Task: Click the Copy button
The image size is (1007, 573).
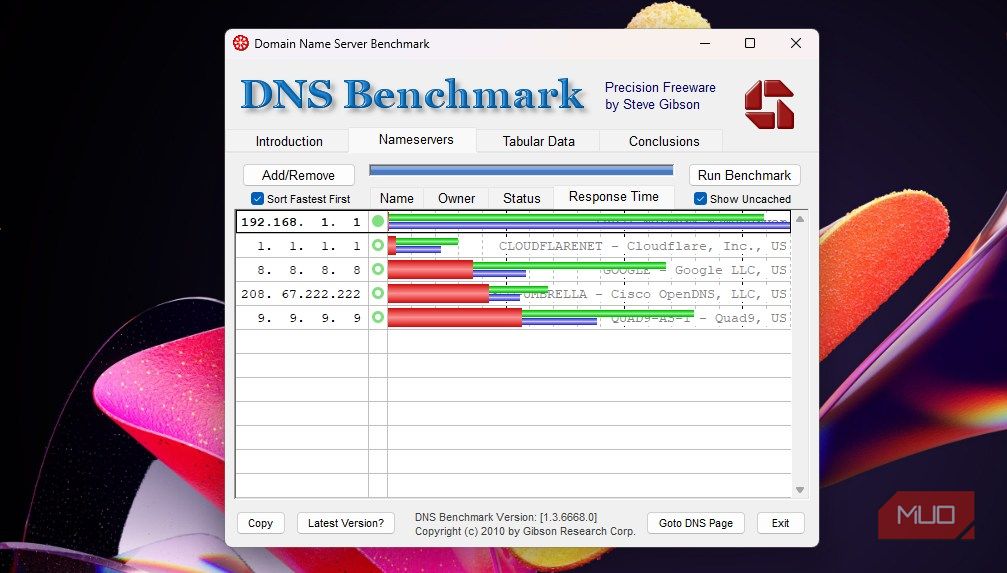Action: [260, 523]
